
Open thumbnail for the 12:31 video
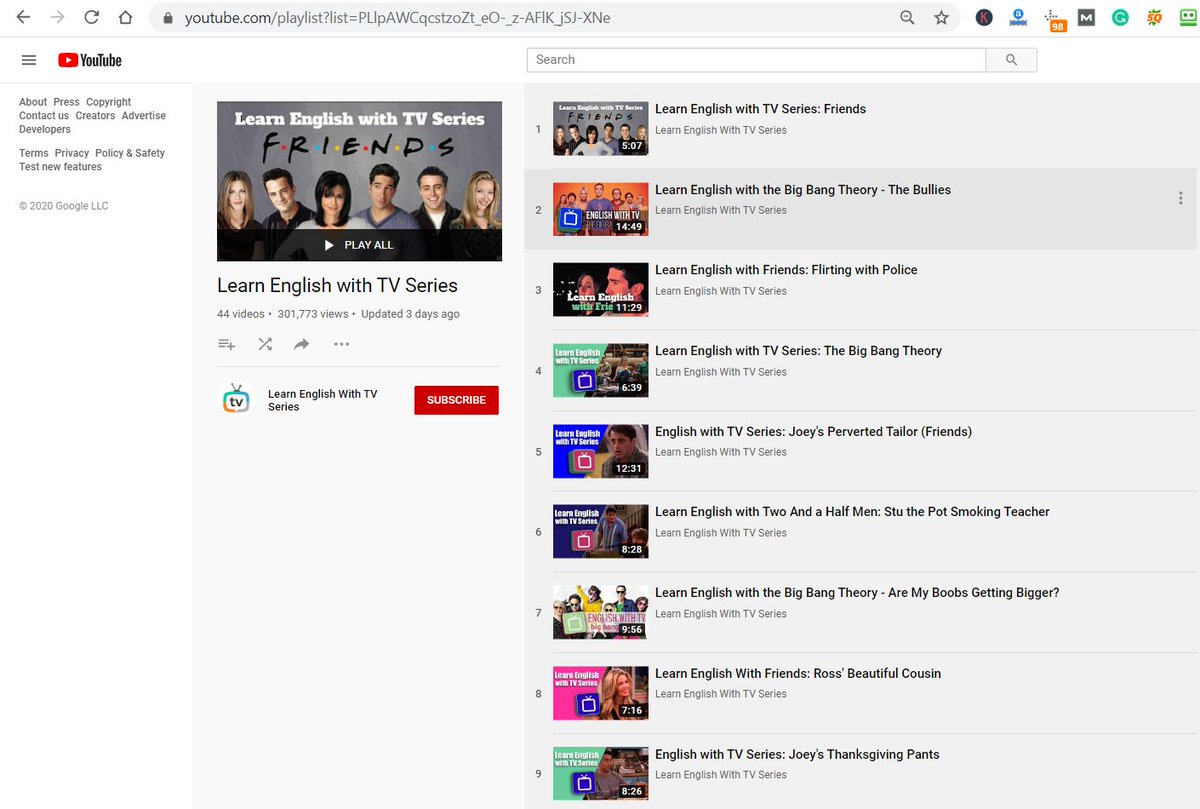[600, 451]
